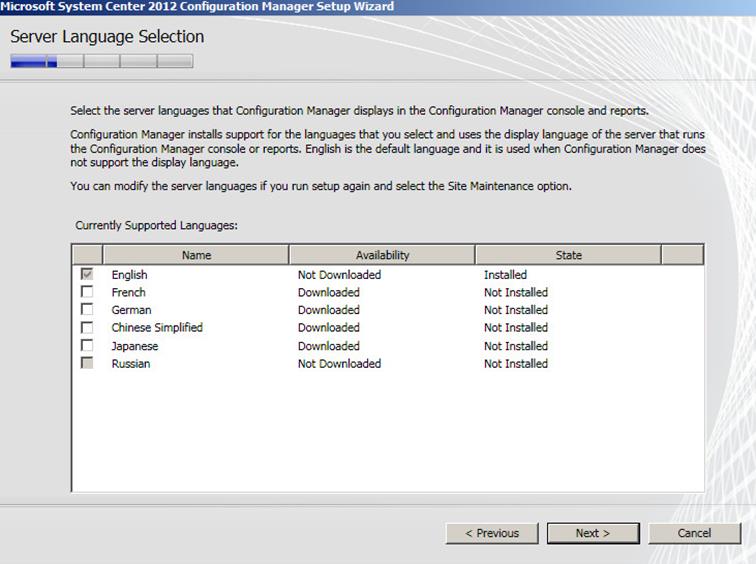756x564 pixels.
Task: Go back with the Previous button
Action: [492, 533]
